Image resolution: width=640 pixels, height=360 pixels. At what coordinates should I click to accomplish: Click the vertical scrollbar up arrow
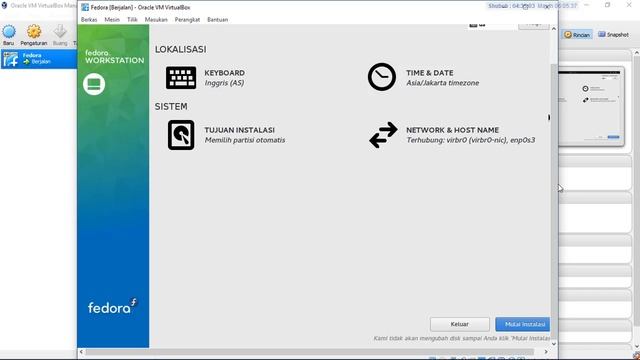554,29
